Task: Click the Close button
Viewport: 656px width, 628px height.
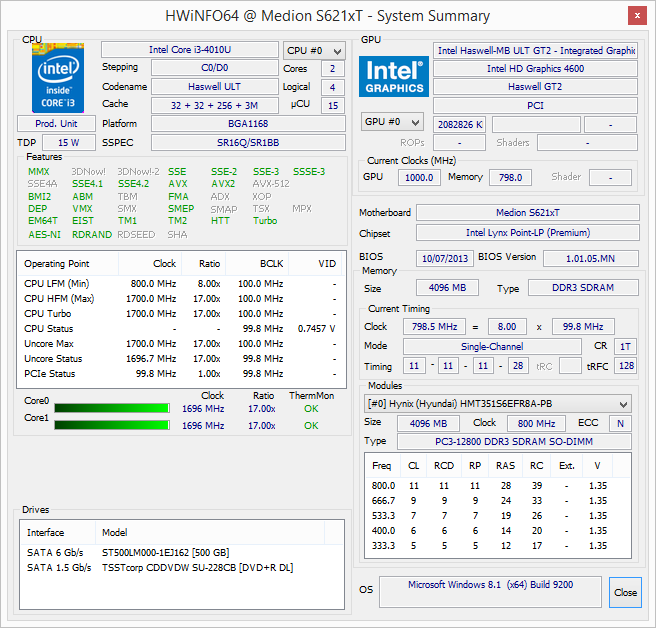Action: [625, 592]
